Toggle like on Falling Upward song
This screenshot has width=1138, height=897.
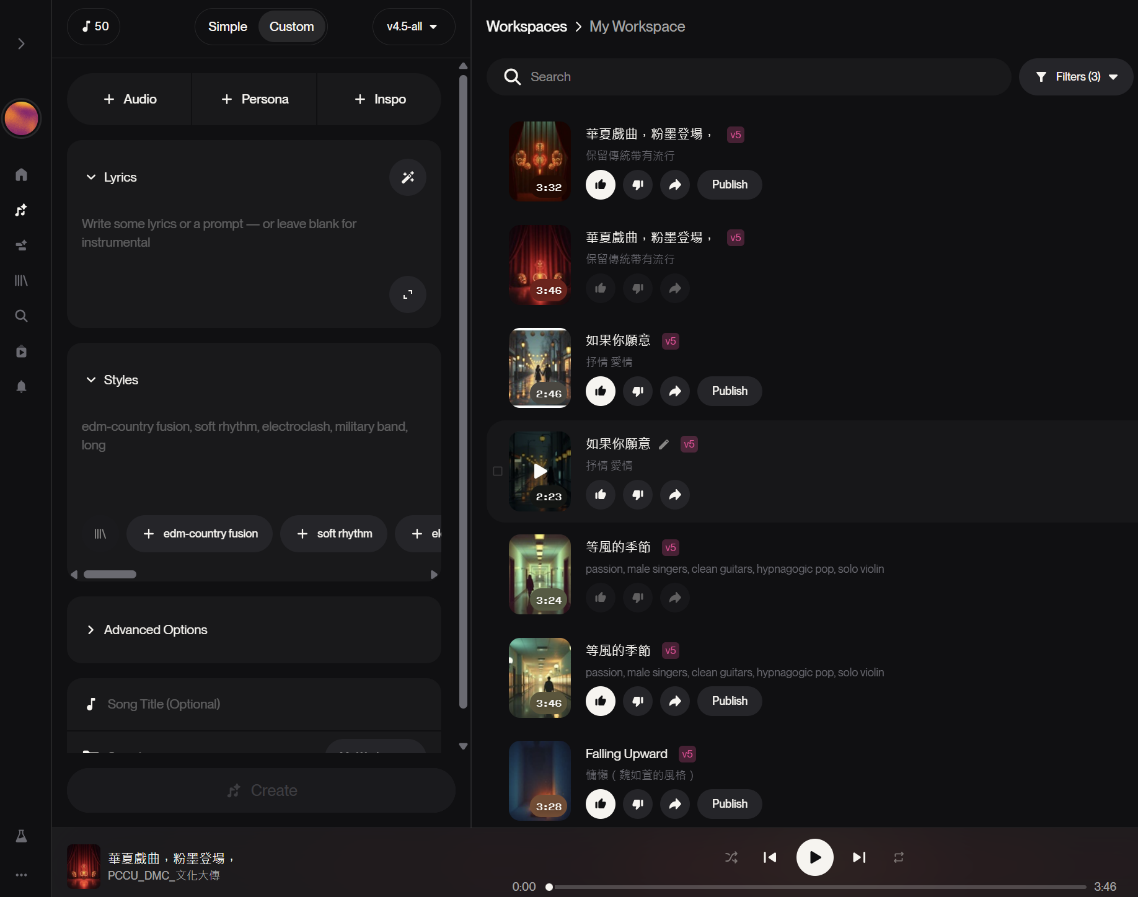click(x=600, y=804)
